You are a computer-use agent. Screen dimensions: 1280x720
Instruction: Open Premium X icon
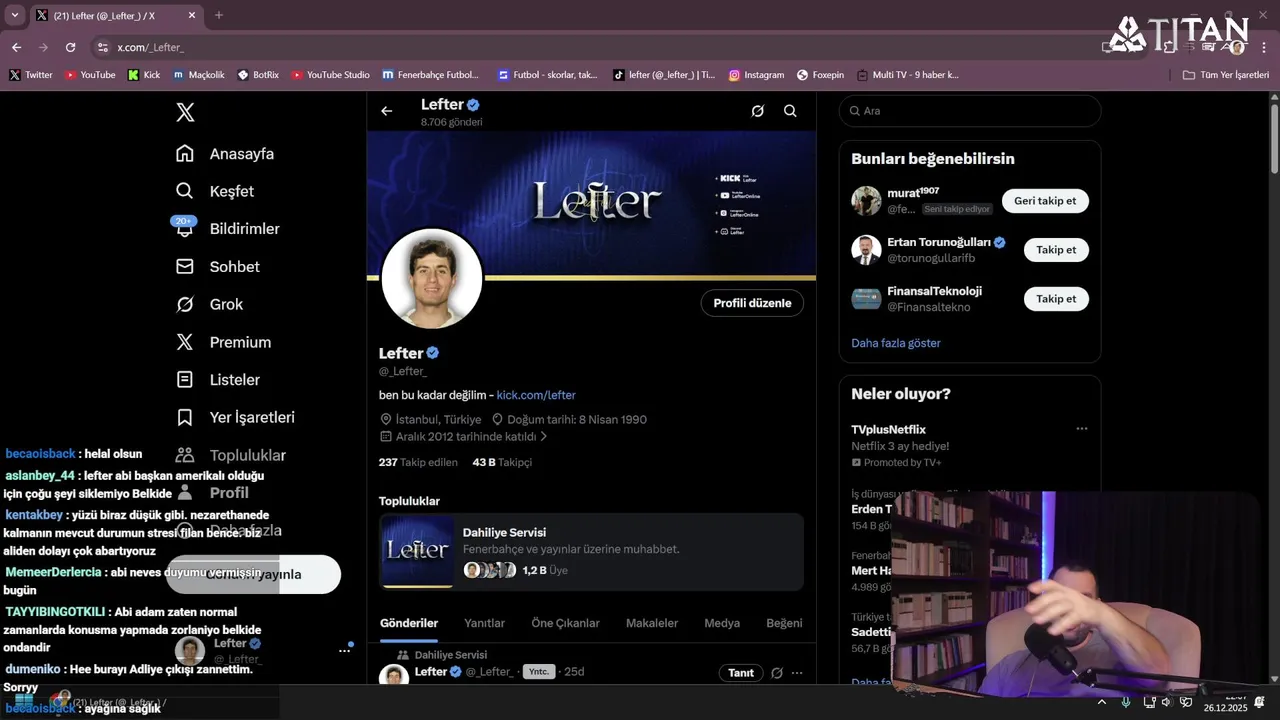point(185,342)
